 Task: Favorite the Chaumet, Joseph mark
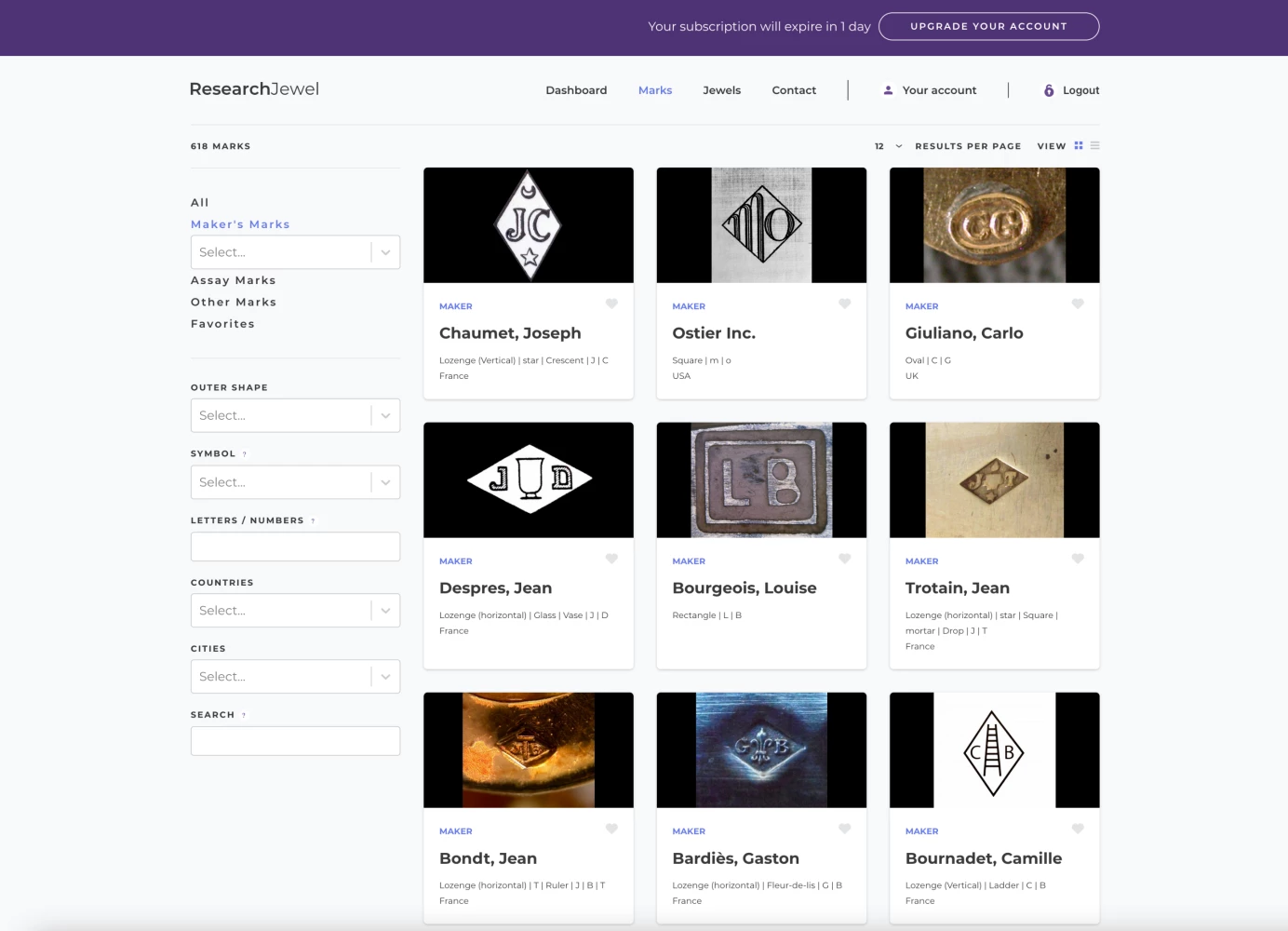click(611, 304)
